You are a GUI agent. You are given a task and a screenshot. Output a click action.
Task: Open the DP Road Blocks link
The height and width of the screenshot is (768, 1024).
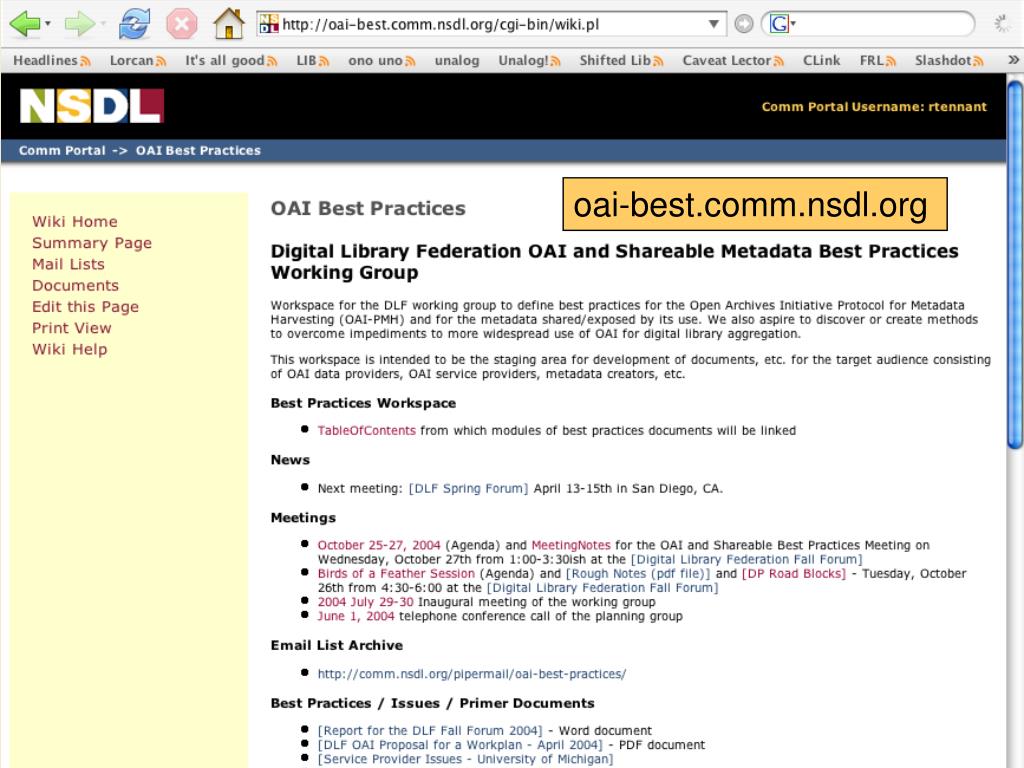[x=793, y=573]
